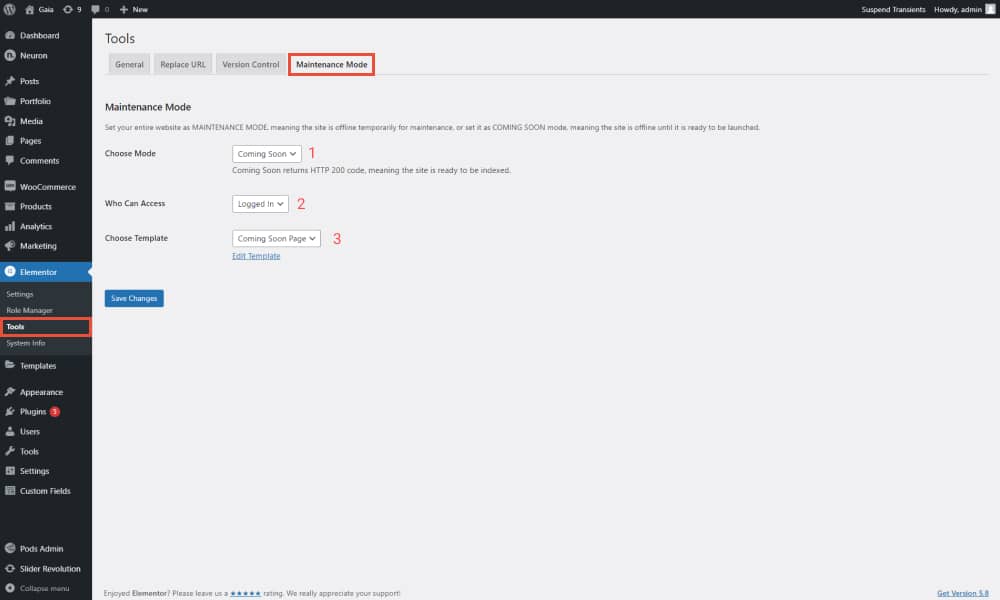Click the WordPress logo in the admin bar
Image resolution: width=1000 pixels, height=600 pixels.
10,8
